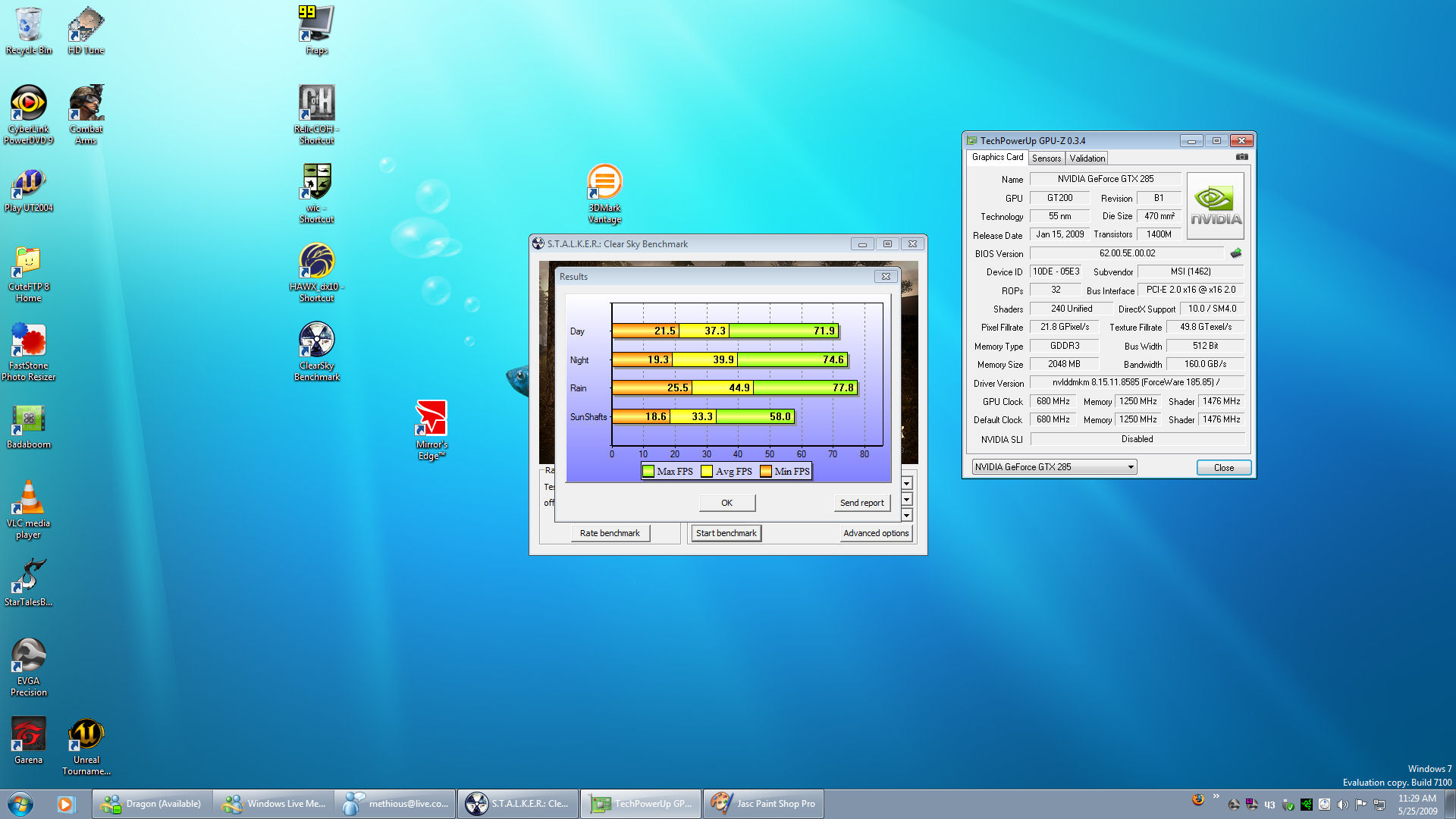Click the Avg FPS legend swatch
Viewport: 1456px width, 819px height.
tap(707, 471)
